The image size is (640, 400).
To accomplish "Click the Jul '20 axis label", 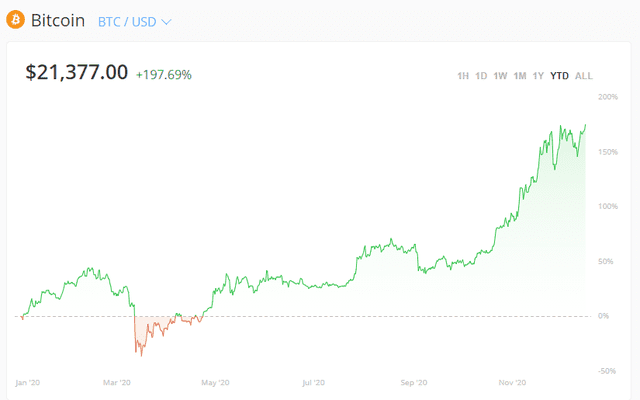I will [x=313, y=383].
